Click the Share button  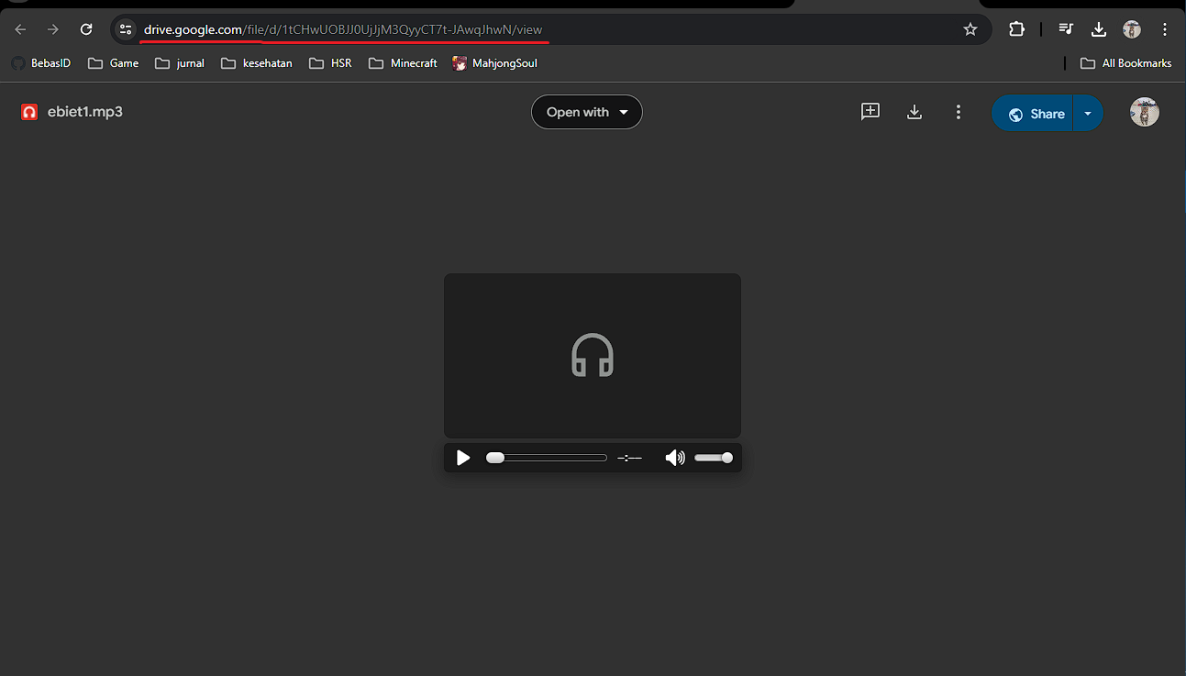pyautogui.click(x=1032, y=113)
